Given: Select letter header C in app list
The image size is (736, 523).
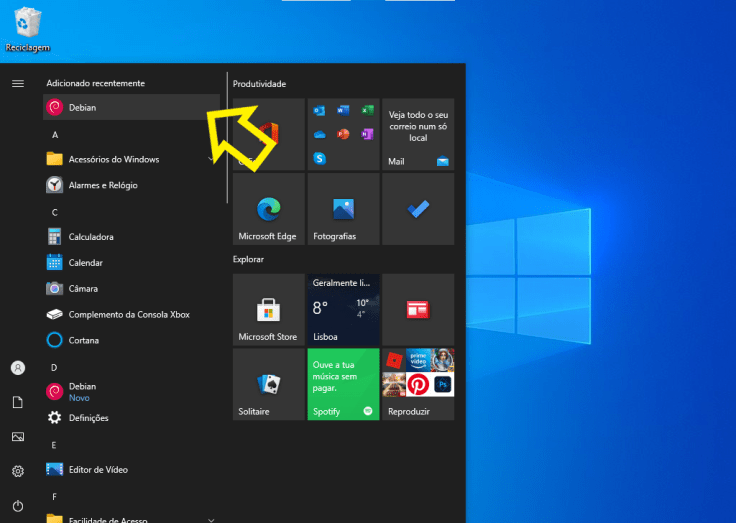Looking at the screenshot, I should coord(54,212).
